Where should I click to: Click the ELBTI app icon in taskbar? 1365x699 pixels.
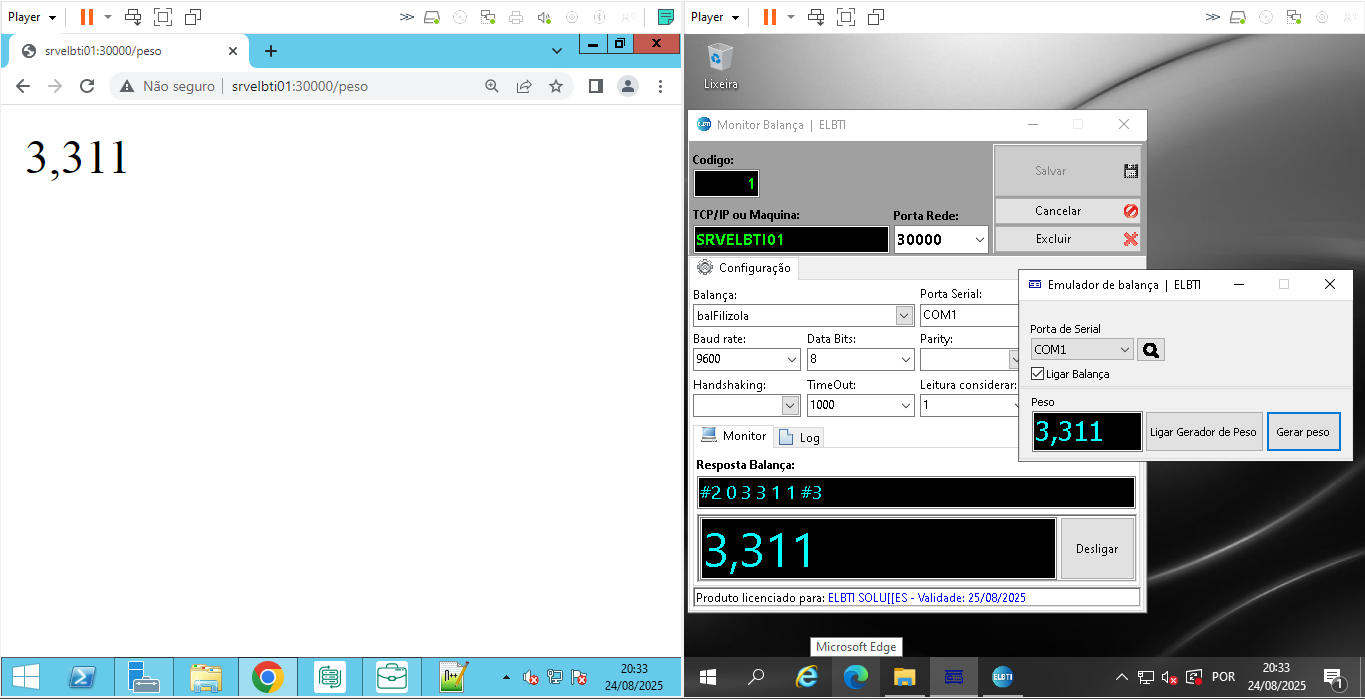[1002, 677]
